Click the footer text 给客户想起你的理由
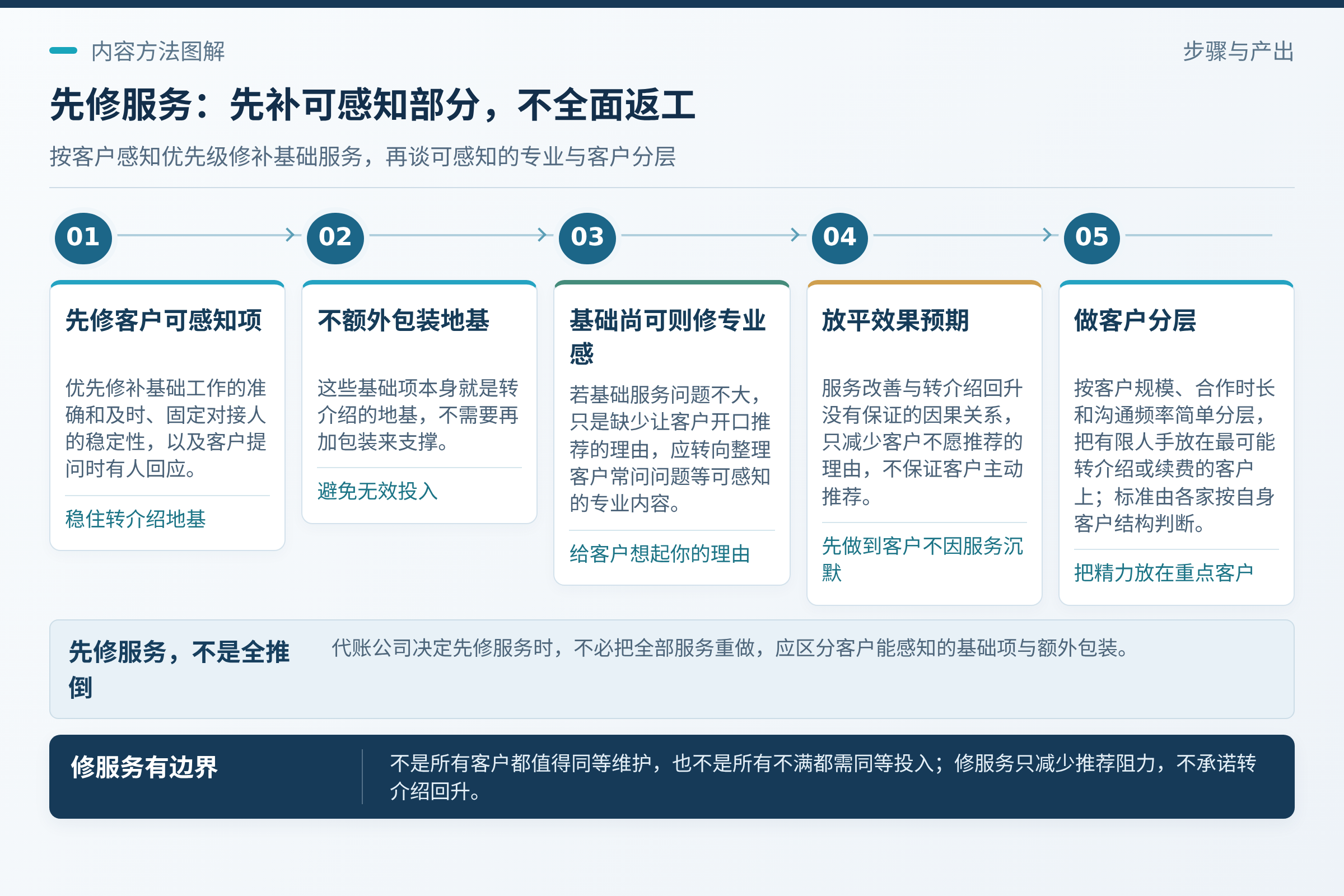This screenshot has width=1344, height=896. (x=660, y=554)
